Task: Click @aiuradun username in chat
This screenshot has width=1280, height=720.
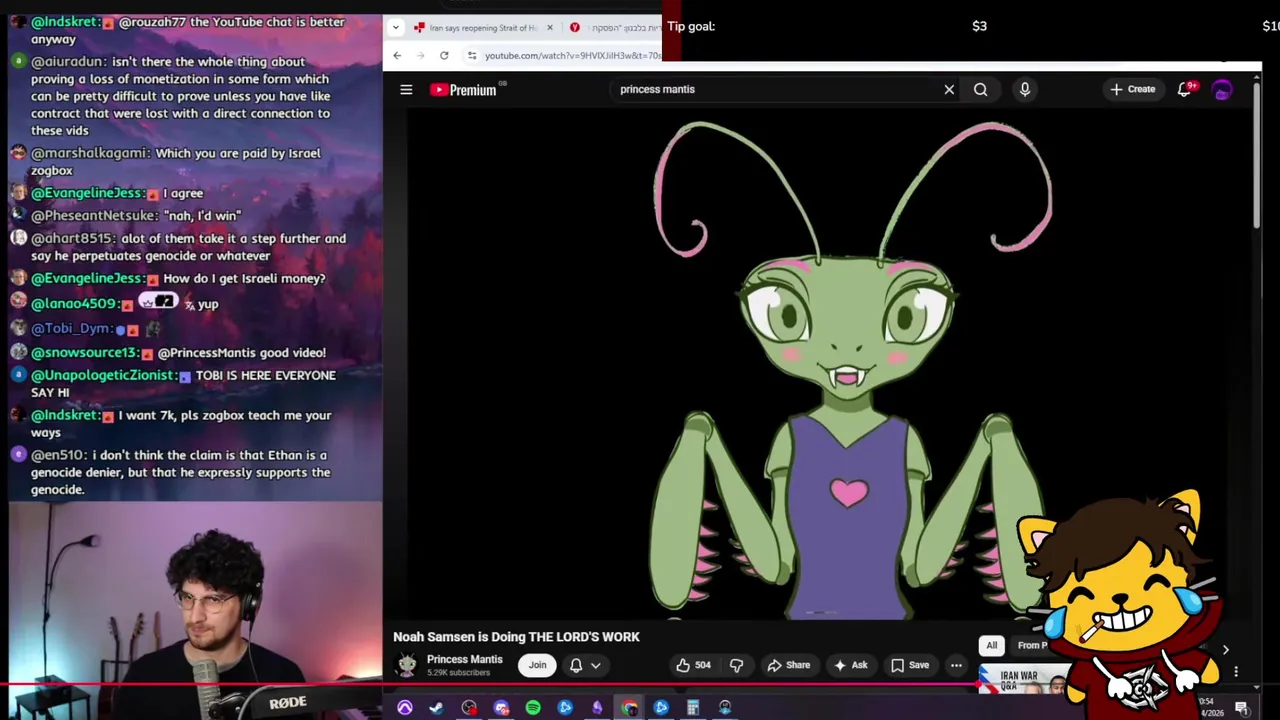Action: (x=68, y=62)
